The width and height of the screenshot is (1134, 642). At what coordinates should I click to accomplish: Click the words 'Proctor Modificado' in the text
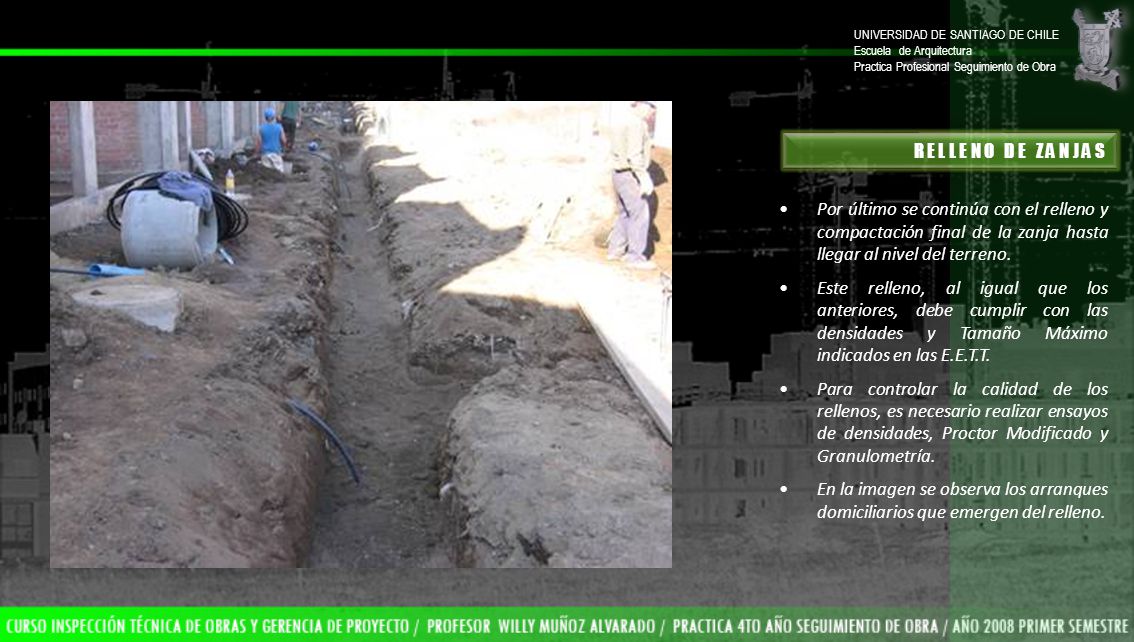click(x=1017, y=433)
